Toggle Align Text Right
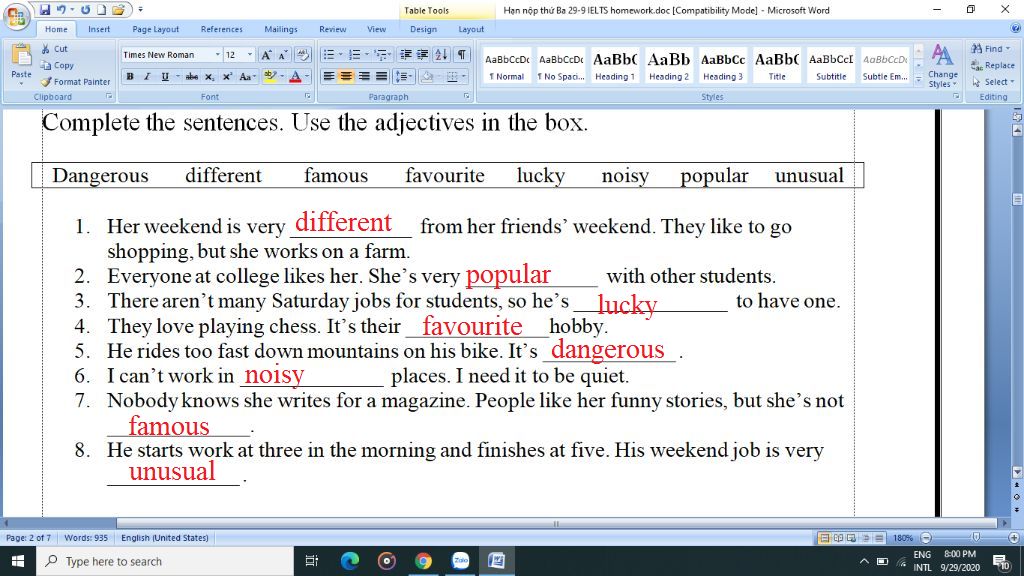 364,76
